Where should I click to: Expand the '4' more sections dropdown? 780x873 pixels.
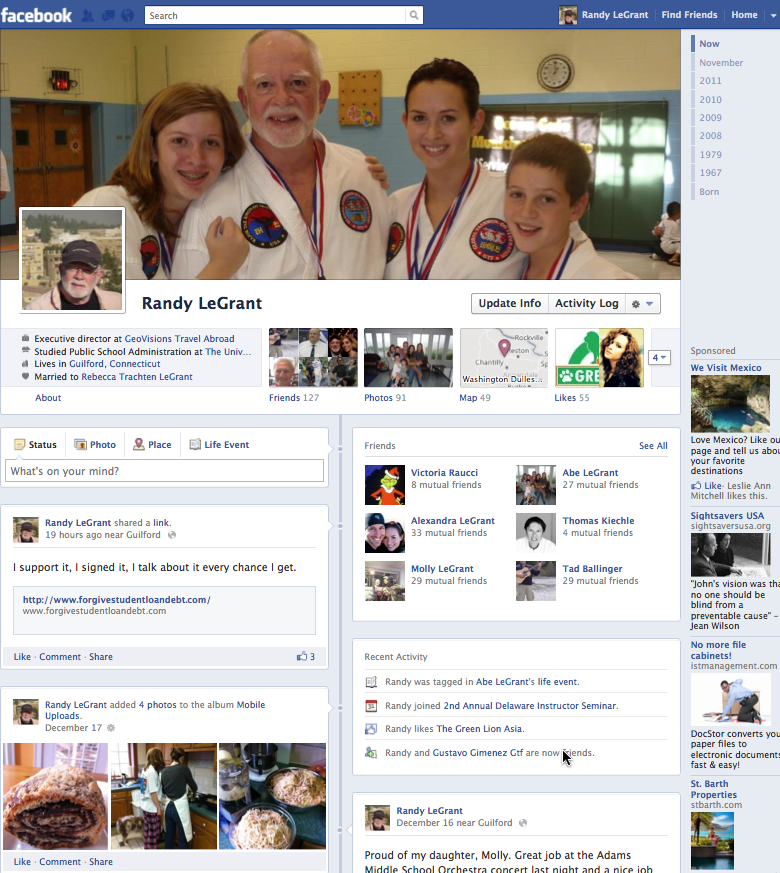click(x=659, y=357)
